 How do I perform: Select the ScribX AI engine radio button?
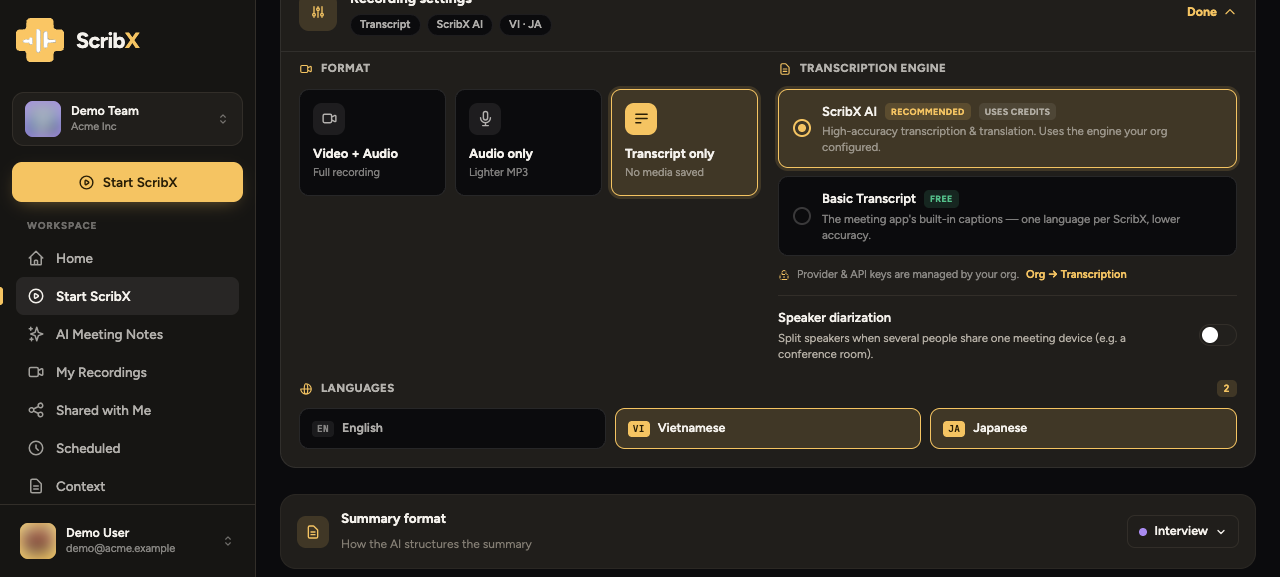tap(801, 128)
